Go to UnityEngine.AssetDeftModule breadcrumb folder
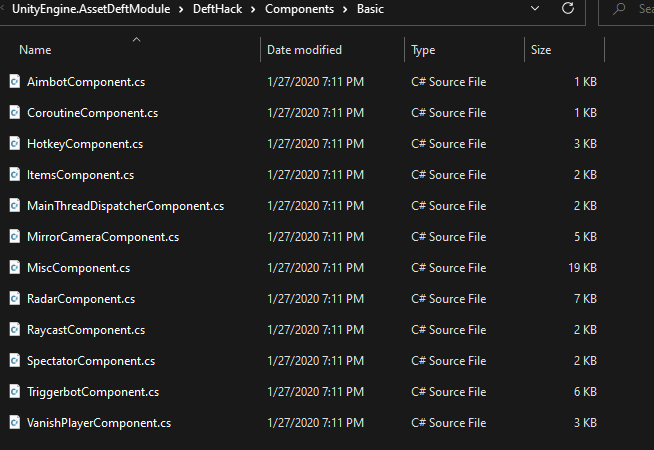The height and width of the screenshot is (450, 654). point(91,9)
